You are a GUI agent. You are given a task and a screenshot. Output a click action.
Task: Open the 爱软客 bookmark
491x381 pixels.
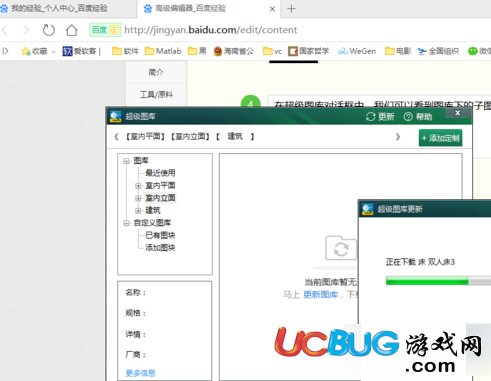point(79,51)
